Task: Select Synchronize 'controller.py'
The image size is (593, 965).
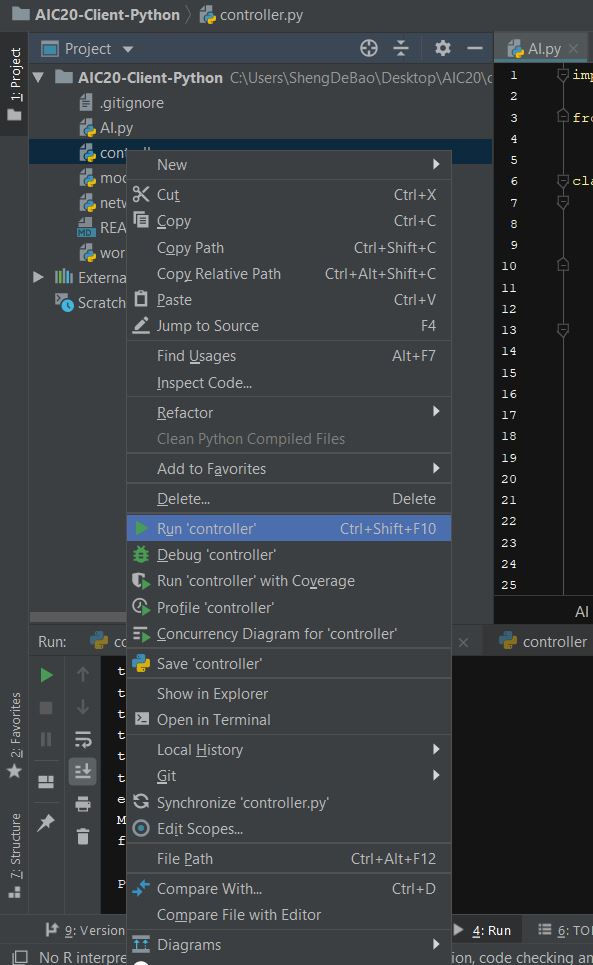Action: pos(289,803)
